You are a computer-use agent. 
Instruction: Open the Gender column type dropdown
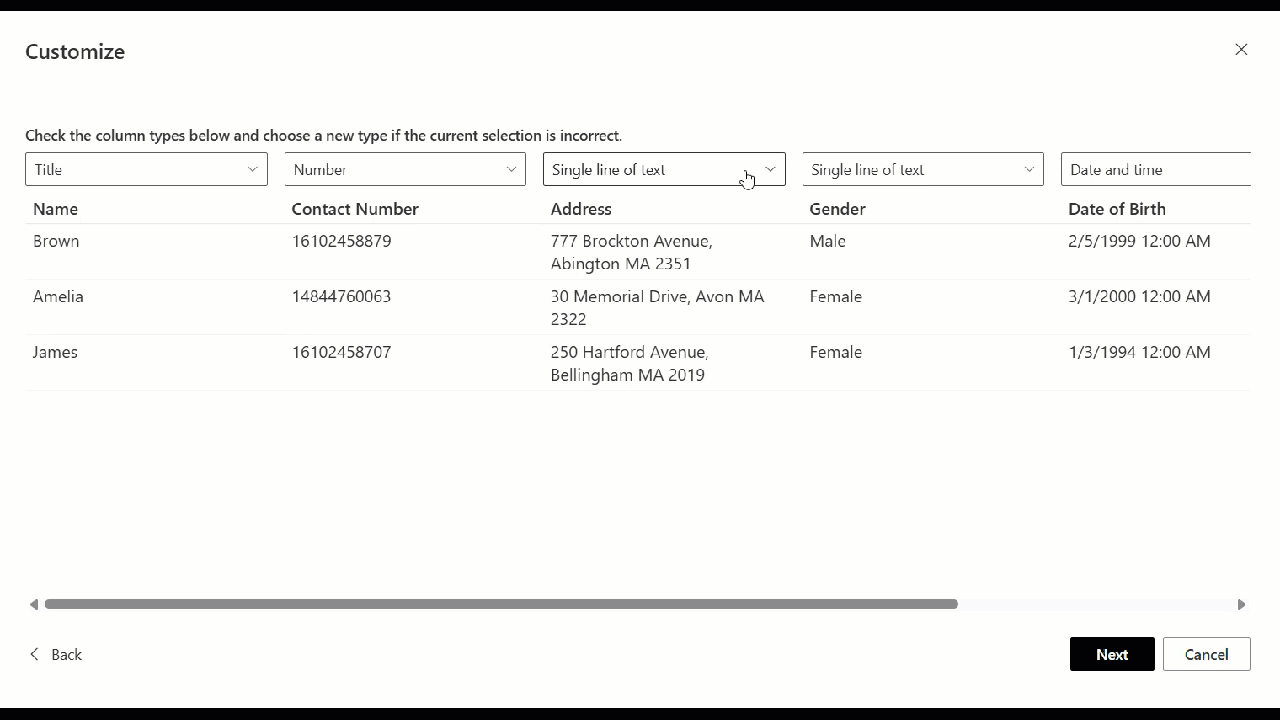click(x=922, y=169)
